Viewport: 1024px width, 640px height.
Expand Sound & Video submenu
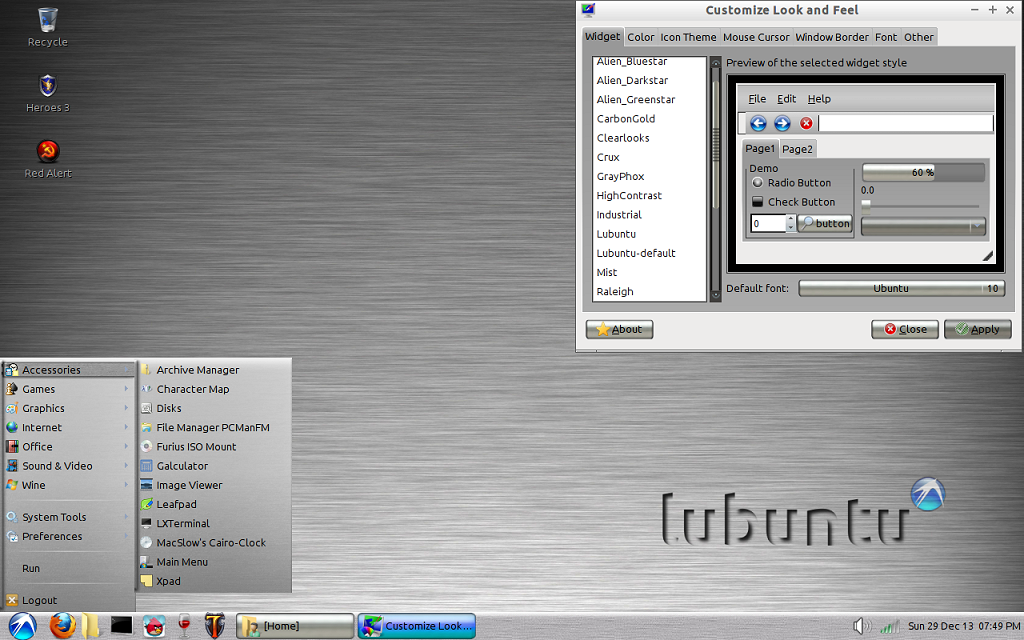click(68, 466)
